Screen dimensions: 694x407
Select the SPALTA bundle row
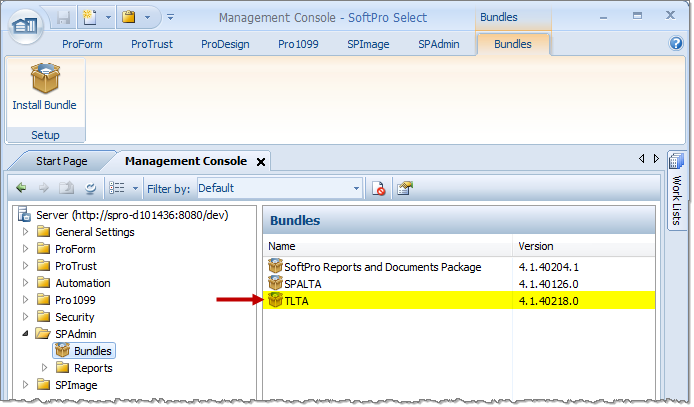point(459,284)
